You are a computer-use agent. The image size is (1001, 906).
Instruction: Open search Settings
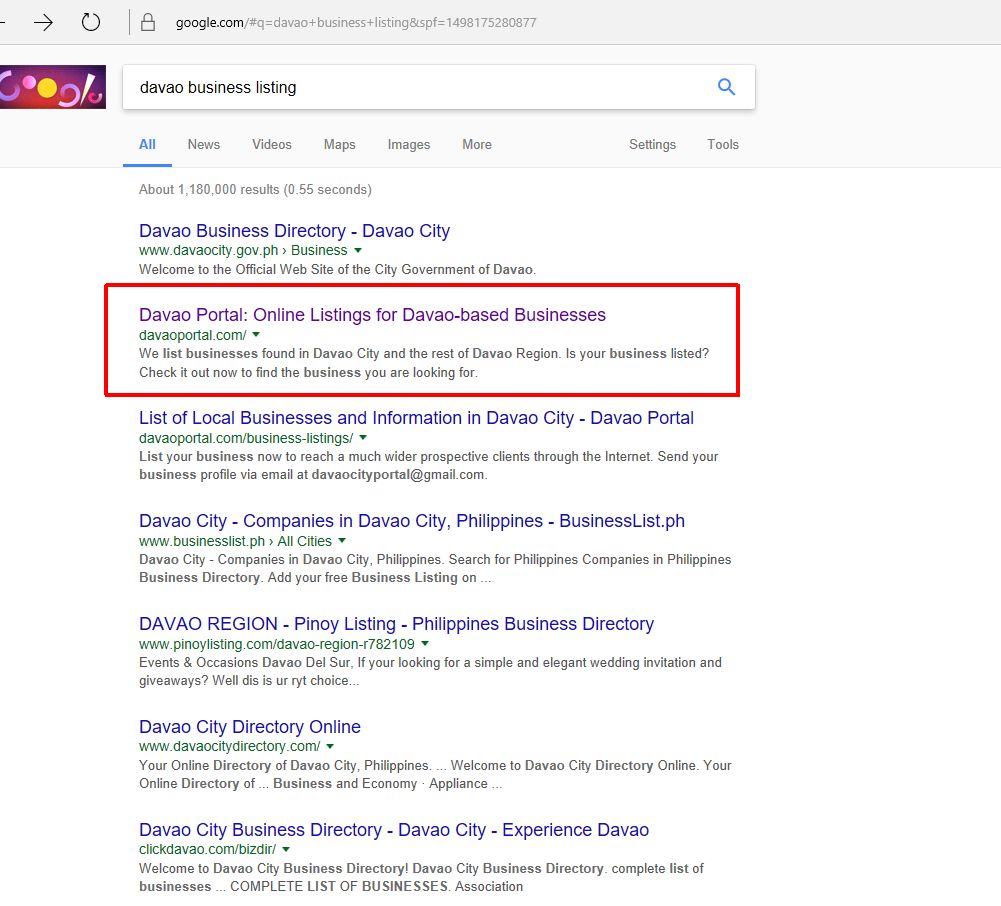(652, 144)
